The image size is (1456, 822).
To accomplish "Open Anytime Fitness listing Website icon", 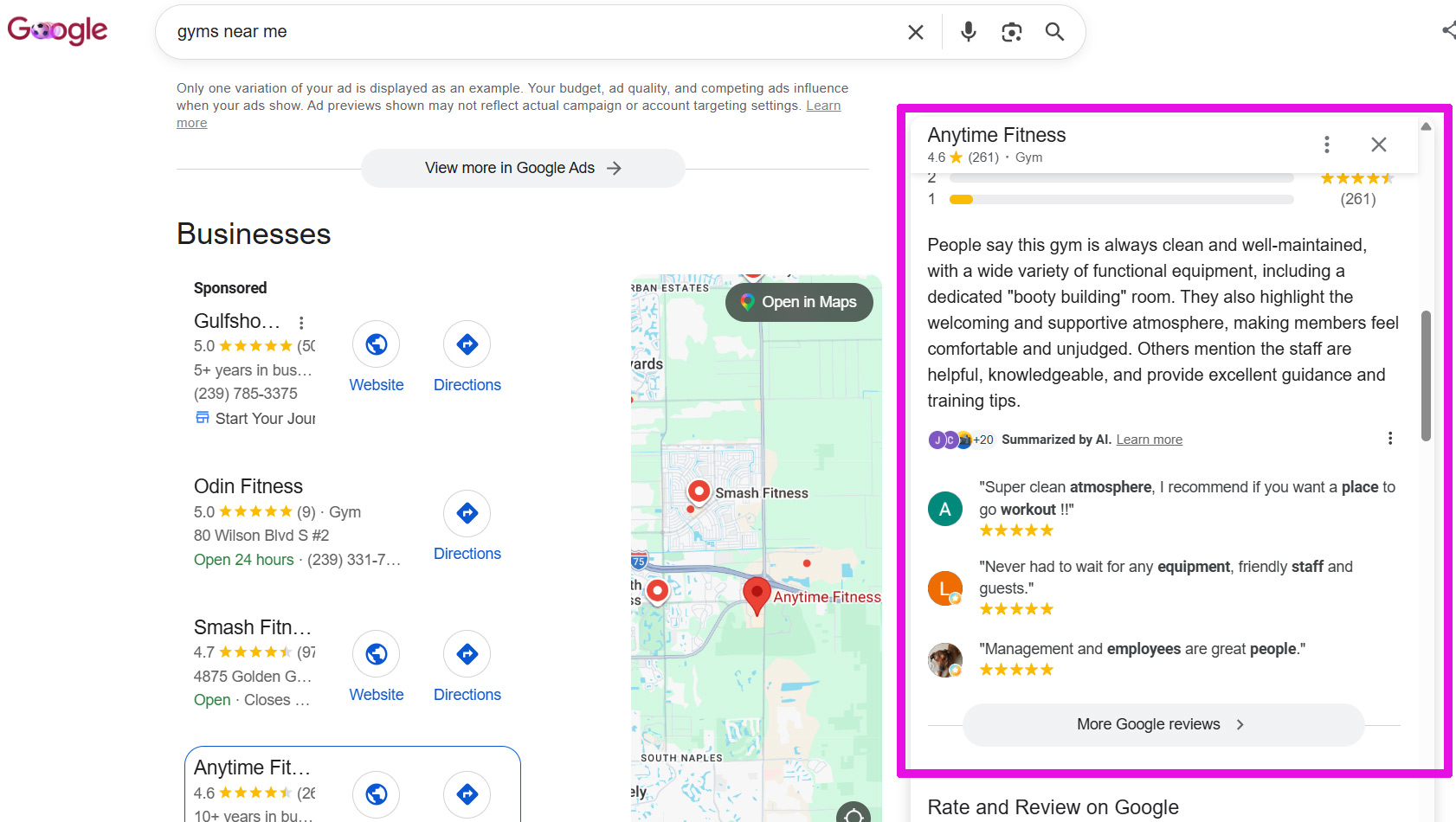I will (376, 794).
